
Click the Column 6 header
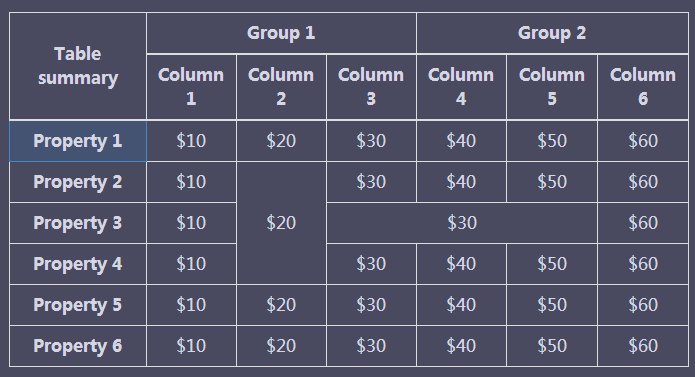pos(643,87)
